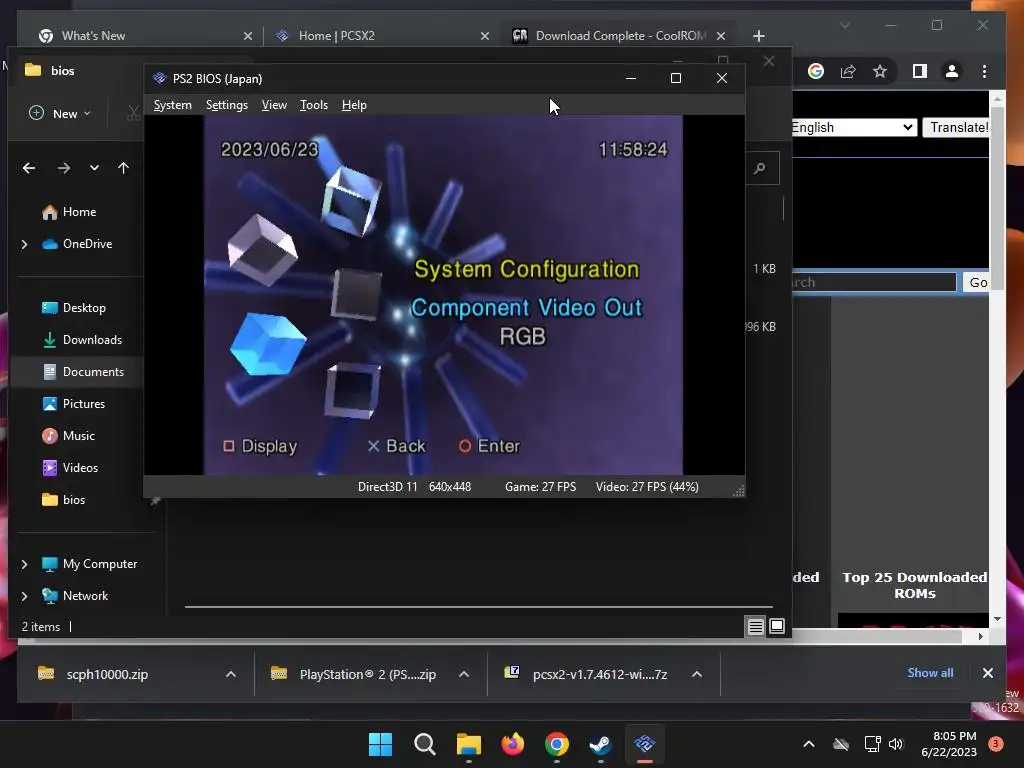Image resolution: width=1024 pixels, height=768 pixels.
Task: Open Pictures in Explorer sidebar
Action: tap(84, 404)
